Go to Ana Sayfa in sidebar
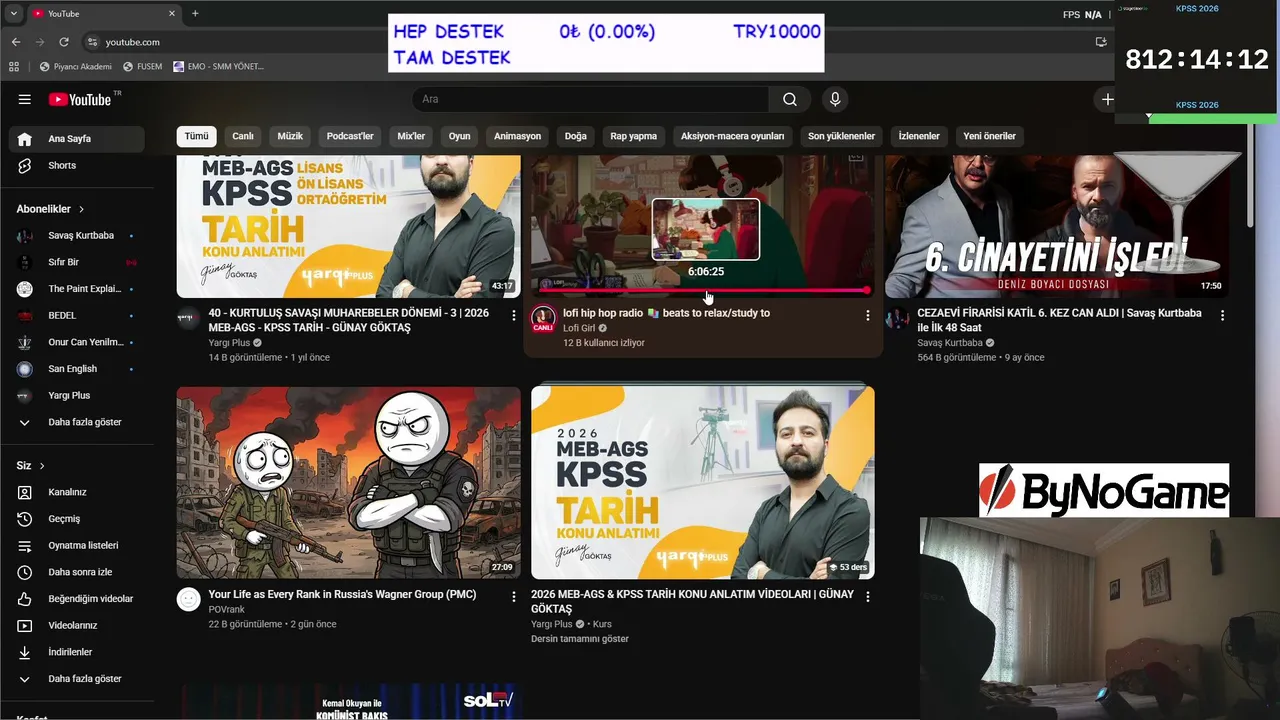 pyautogui.click(x=76, y=139)
